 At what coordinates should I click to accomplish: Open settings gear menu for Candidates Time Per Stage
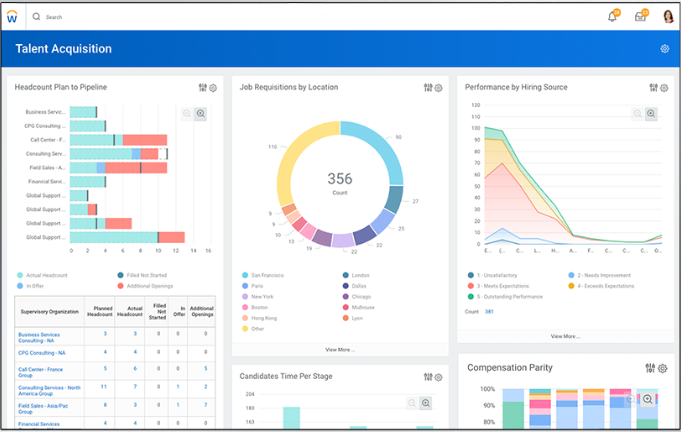click(438, 377)
